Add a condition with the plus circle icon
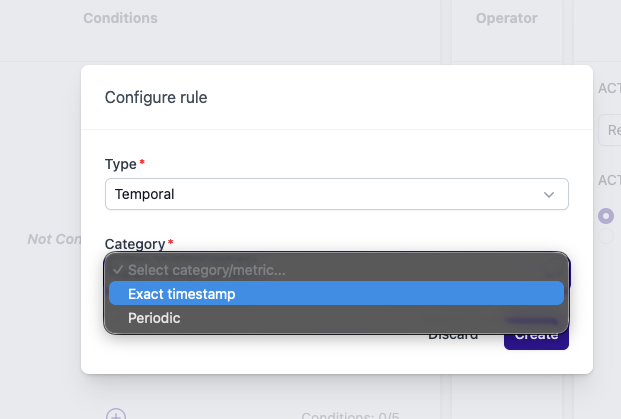The height and width of the screenshot is (419, 621). pyautogui.click(x=116, y=415)
